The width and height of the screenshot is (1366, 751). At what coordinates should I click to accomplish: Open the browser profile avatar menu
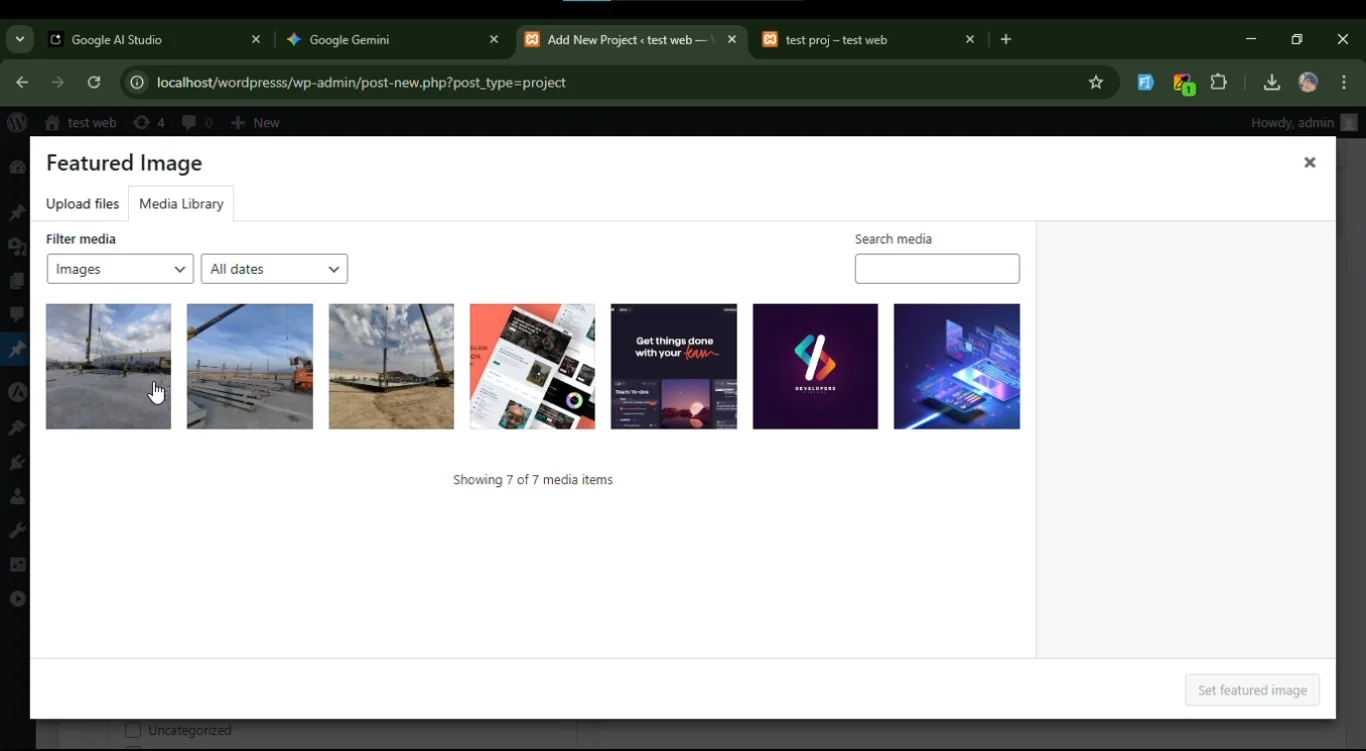[1308, 83]
